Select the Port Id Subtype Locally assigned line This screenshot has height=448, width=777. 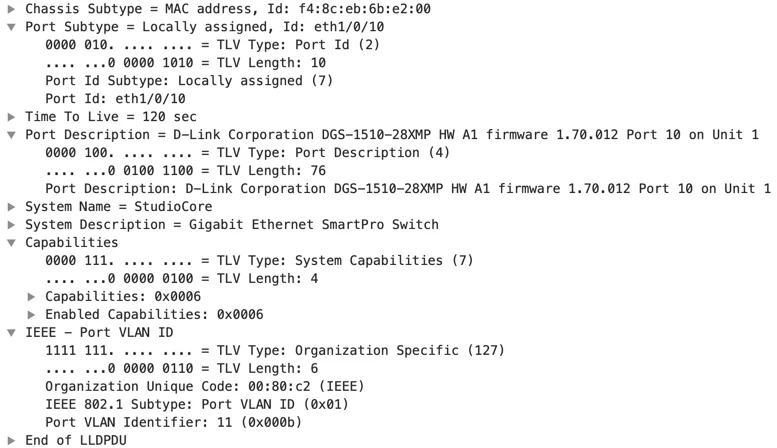click(x=189, y=81)
